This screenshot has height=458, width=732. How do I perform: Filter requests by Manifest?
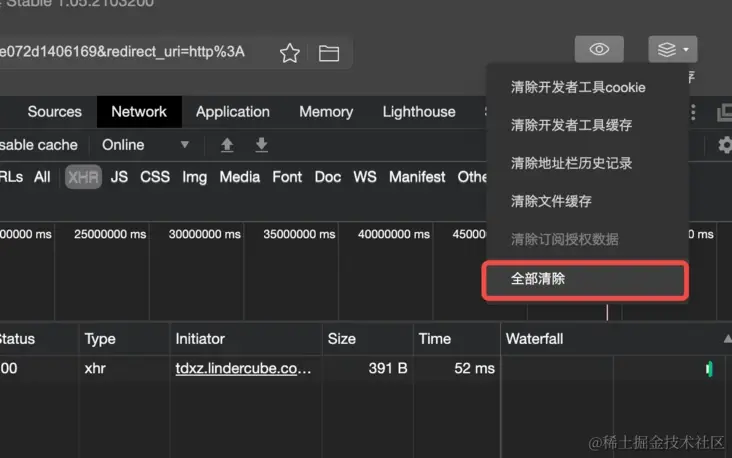pyautogui.click(x=417, y=177)
